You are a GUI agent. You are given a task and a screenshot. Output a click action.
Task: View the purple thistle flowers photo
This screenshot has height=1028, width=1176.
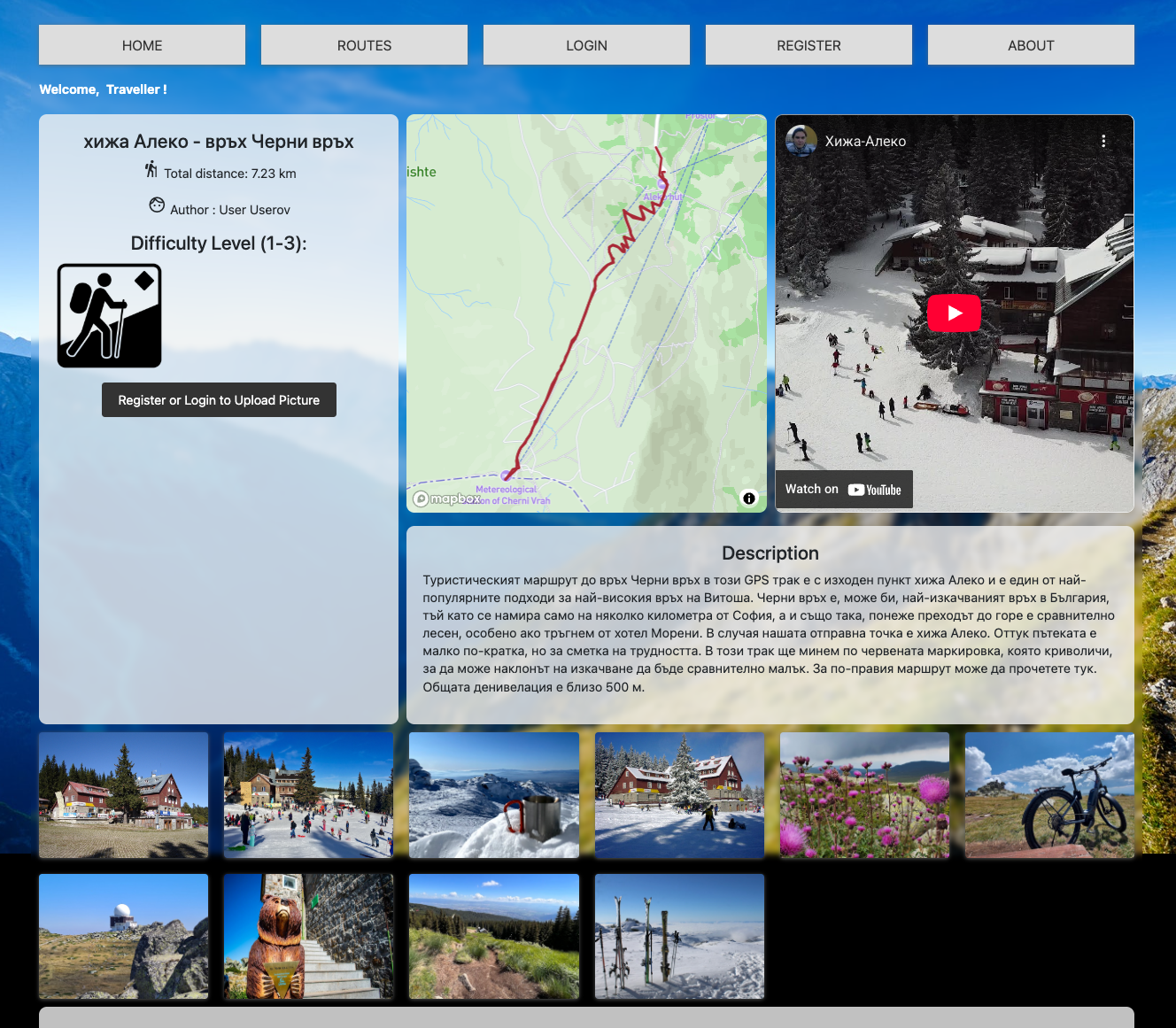point(864,795)
